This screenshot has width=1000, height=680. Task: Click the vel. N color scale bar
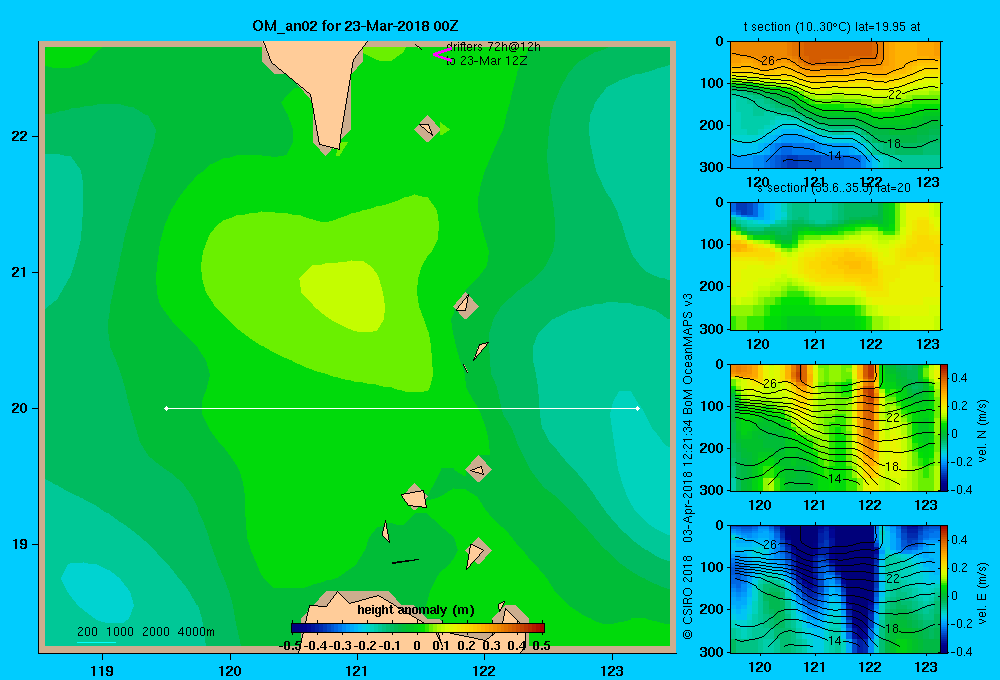pyautogui.click(x=945, y=427)
